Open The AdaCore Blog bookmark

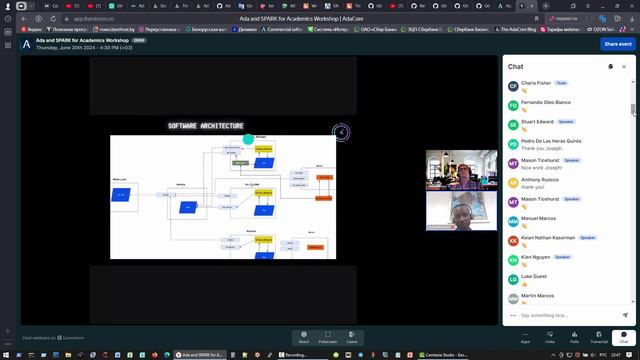tap(516, 29)
